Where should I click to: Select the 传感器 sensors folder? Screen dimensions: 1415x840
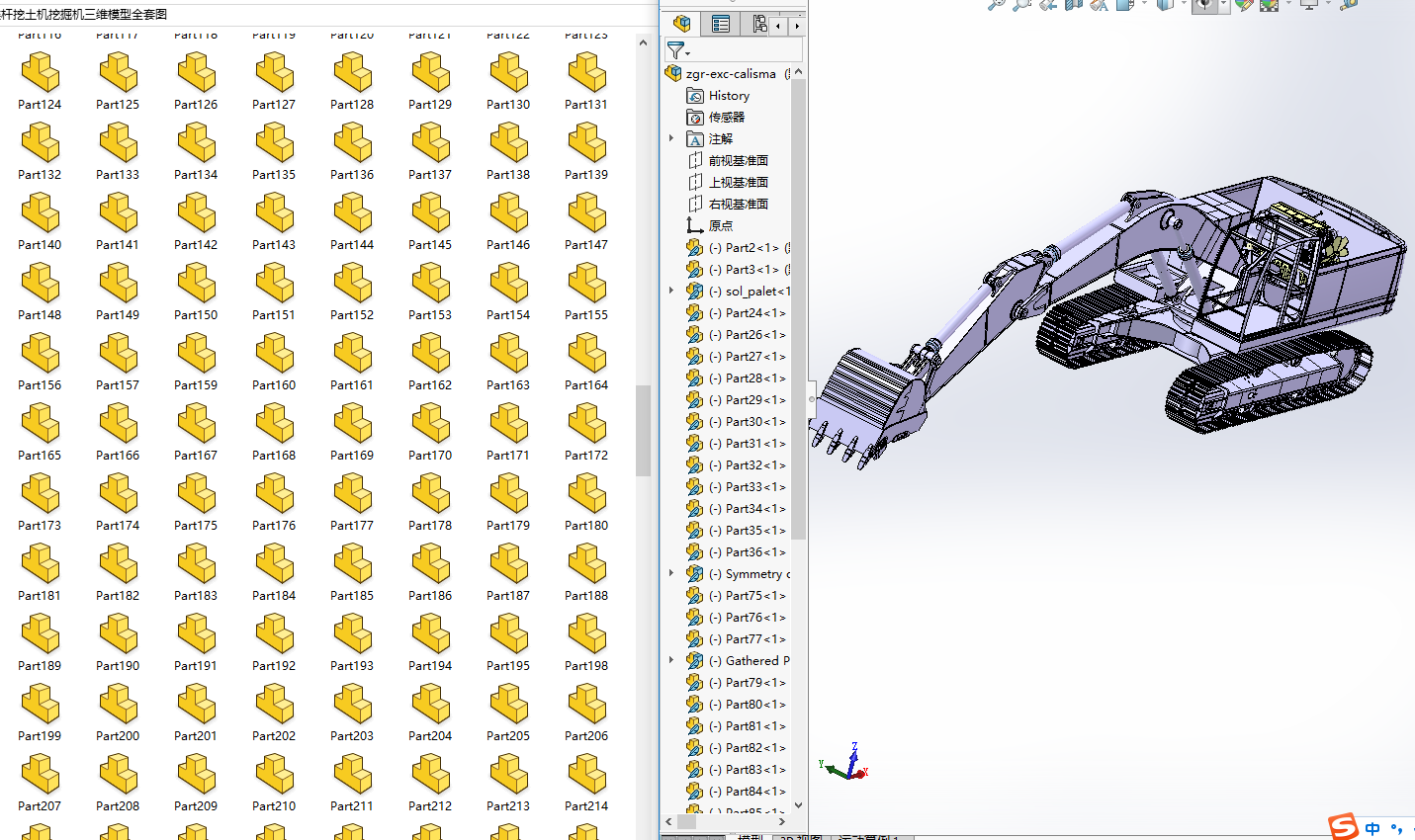click(x=726, y=118)
